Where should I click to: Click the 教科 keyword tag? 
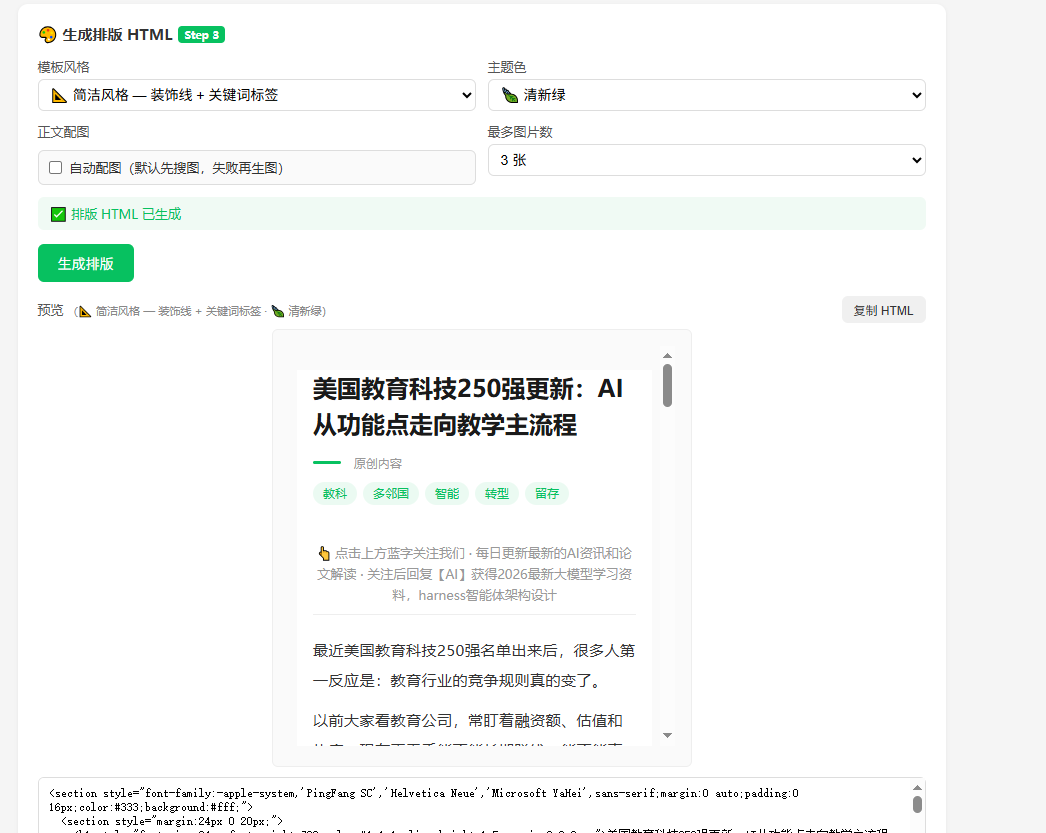(335, 494)
